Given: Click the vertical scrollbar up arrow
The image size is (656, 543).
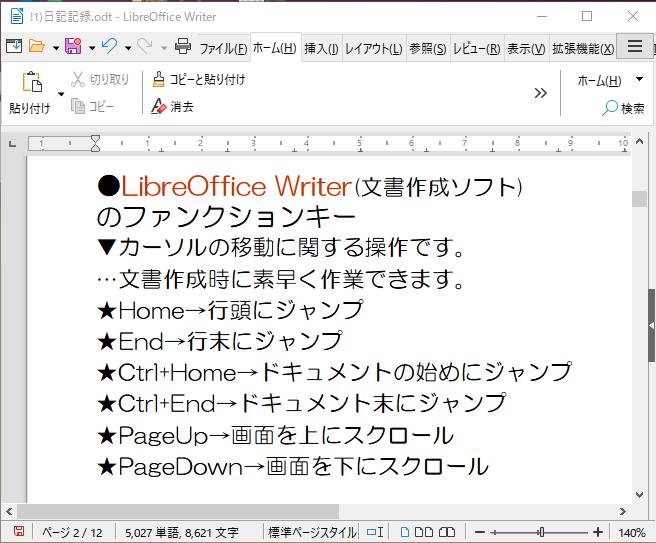Looking at the screenshot, I should click(639, 141).
